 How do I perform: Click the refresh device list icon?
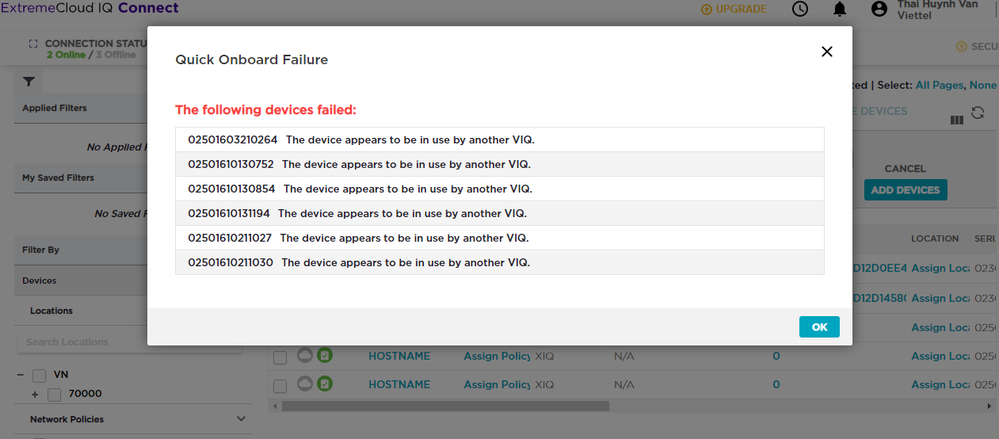977,112
